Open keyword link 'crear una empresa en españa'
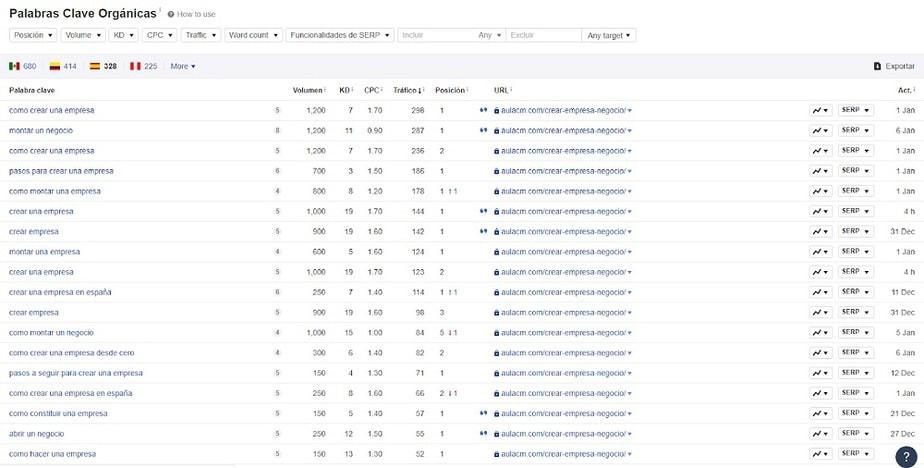924x468 pixels. click(60, 292)
